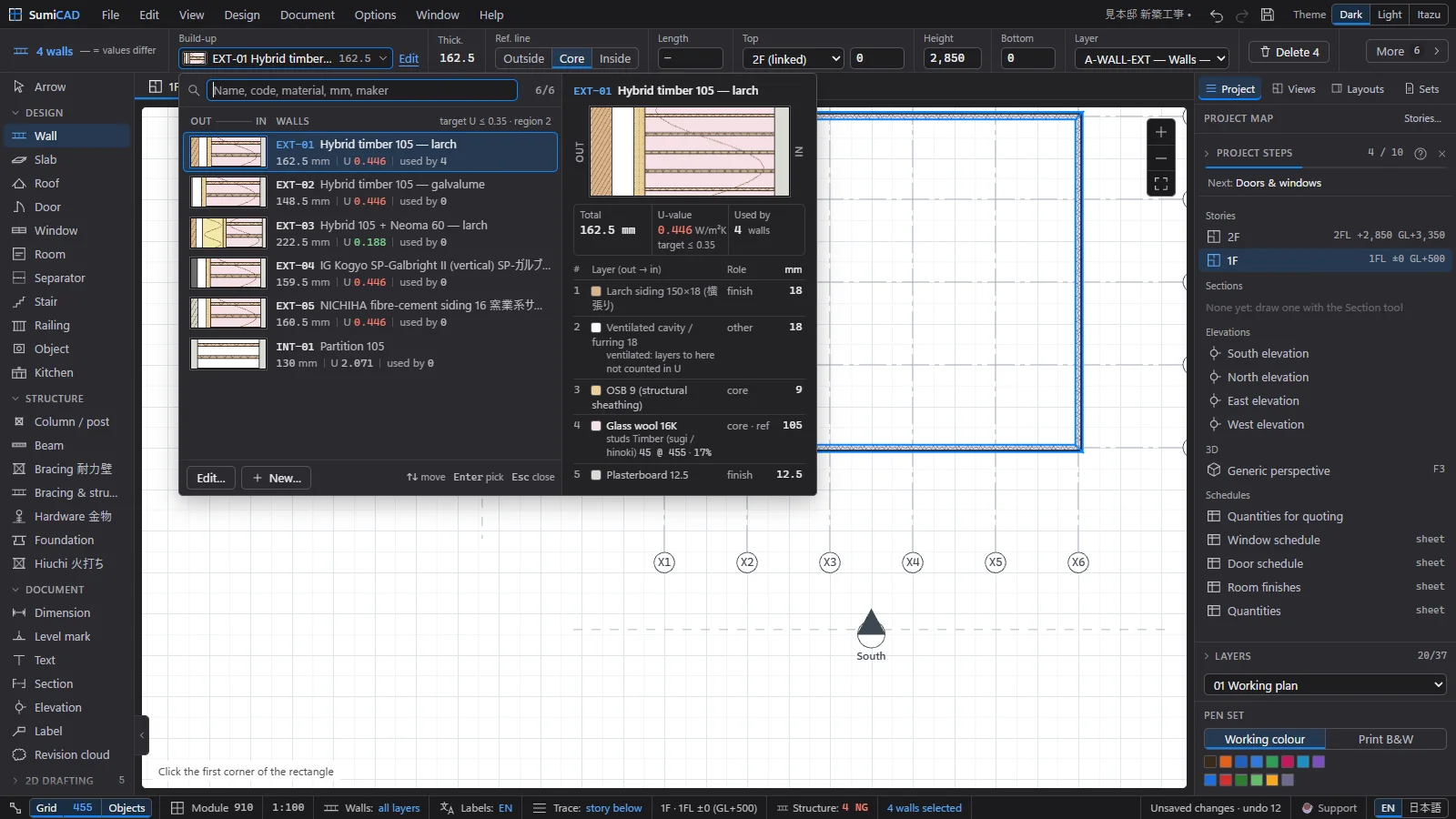Image resolution: width=1456 pixels, height=819 pixels.
Task: Select the Slab tool
Action: click(x=66, y=159)
